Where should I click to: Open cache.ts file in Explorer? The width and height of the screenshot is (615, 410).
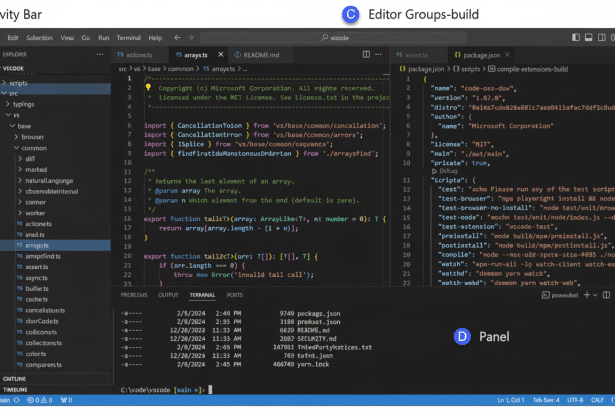(x=55, y=299)
